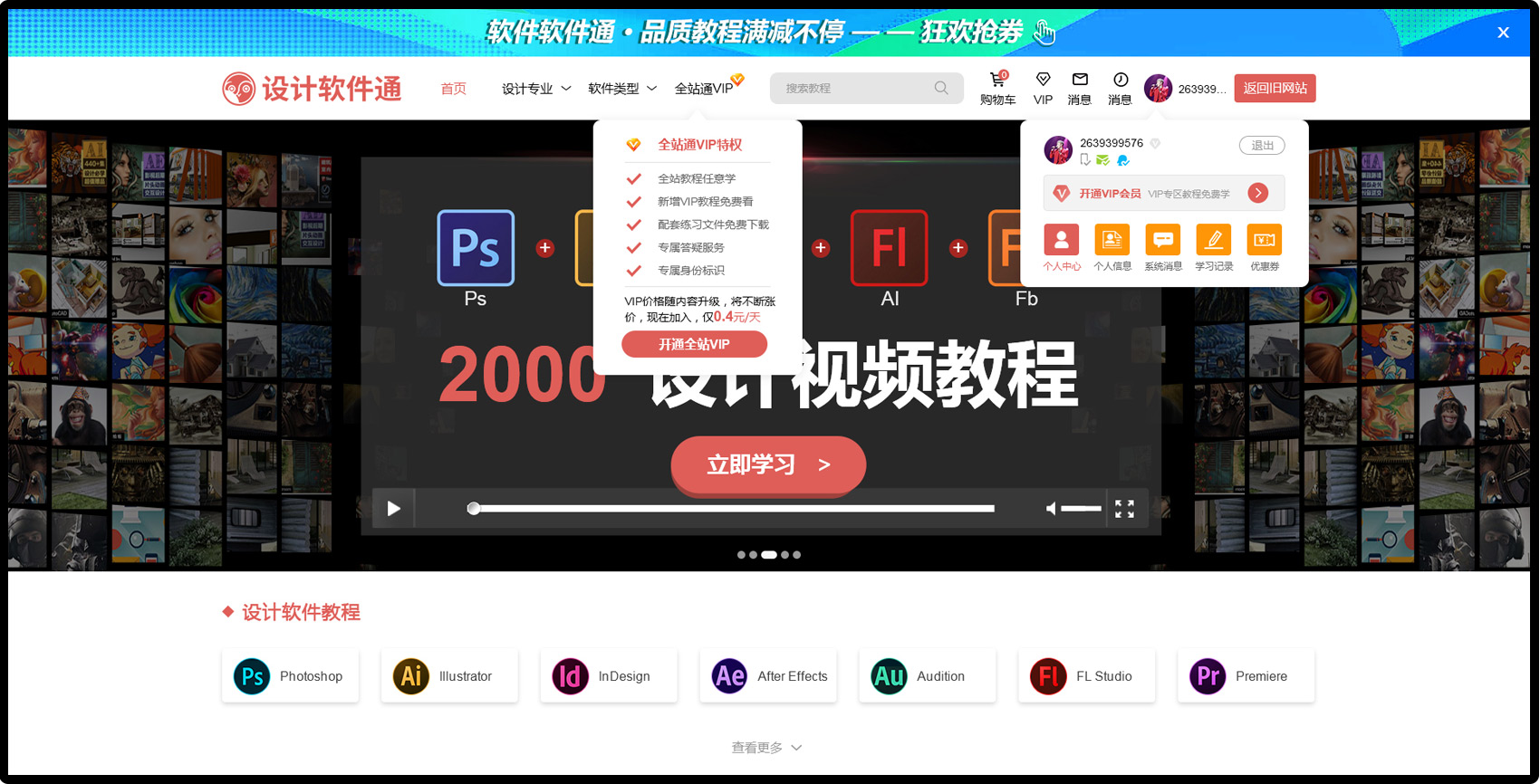
Task: Open the Photoshop tutorial card
Action: point(290,676)
